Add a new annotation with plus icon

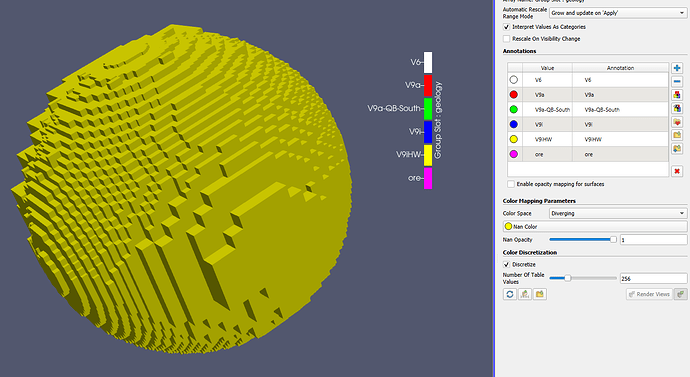click(677, 68)
